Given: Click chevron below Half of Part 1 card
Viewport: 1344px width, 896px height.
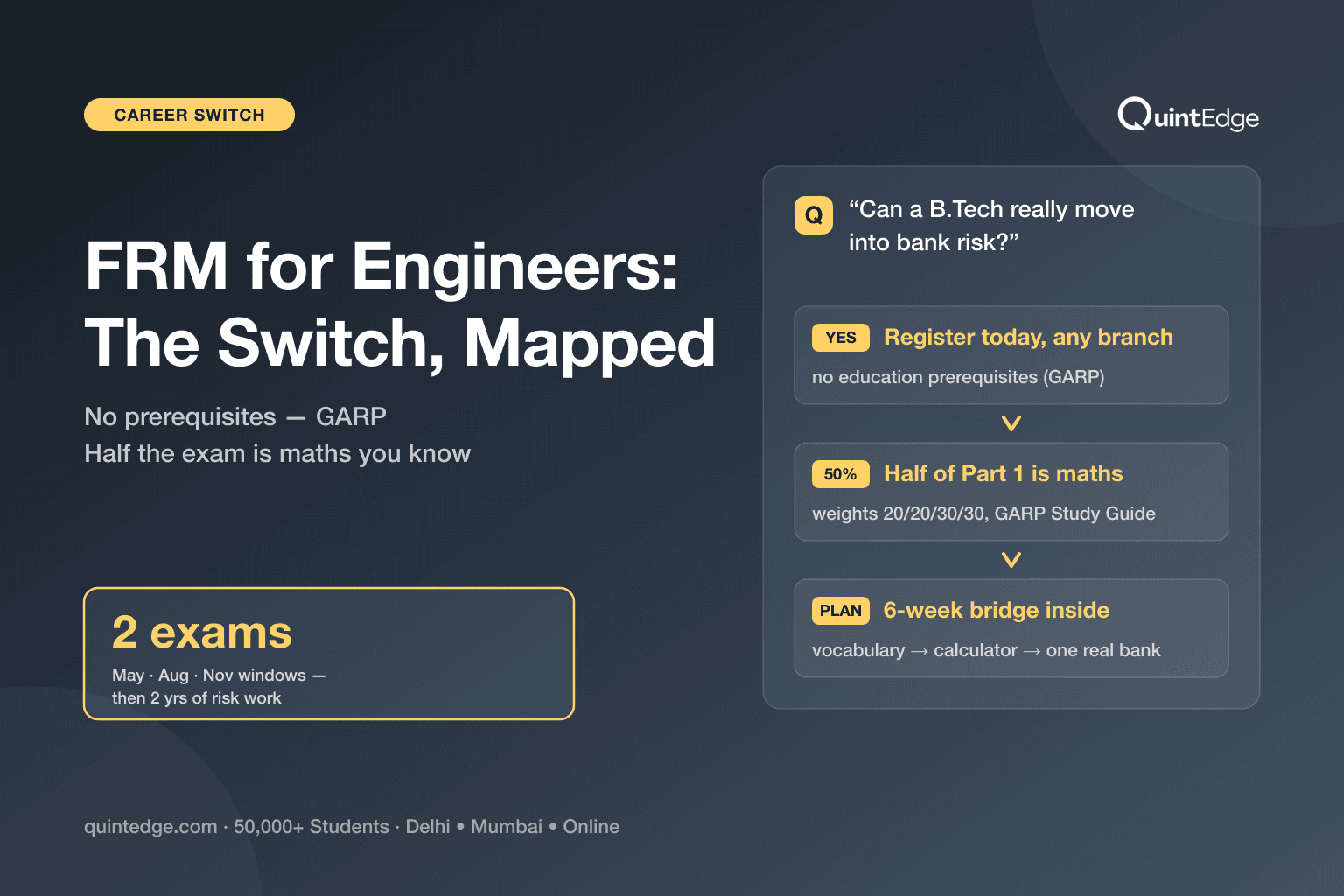Looking at the screenshot, I should (x=1011, y=560).
